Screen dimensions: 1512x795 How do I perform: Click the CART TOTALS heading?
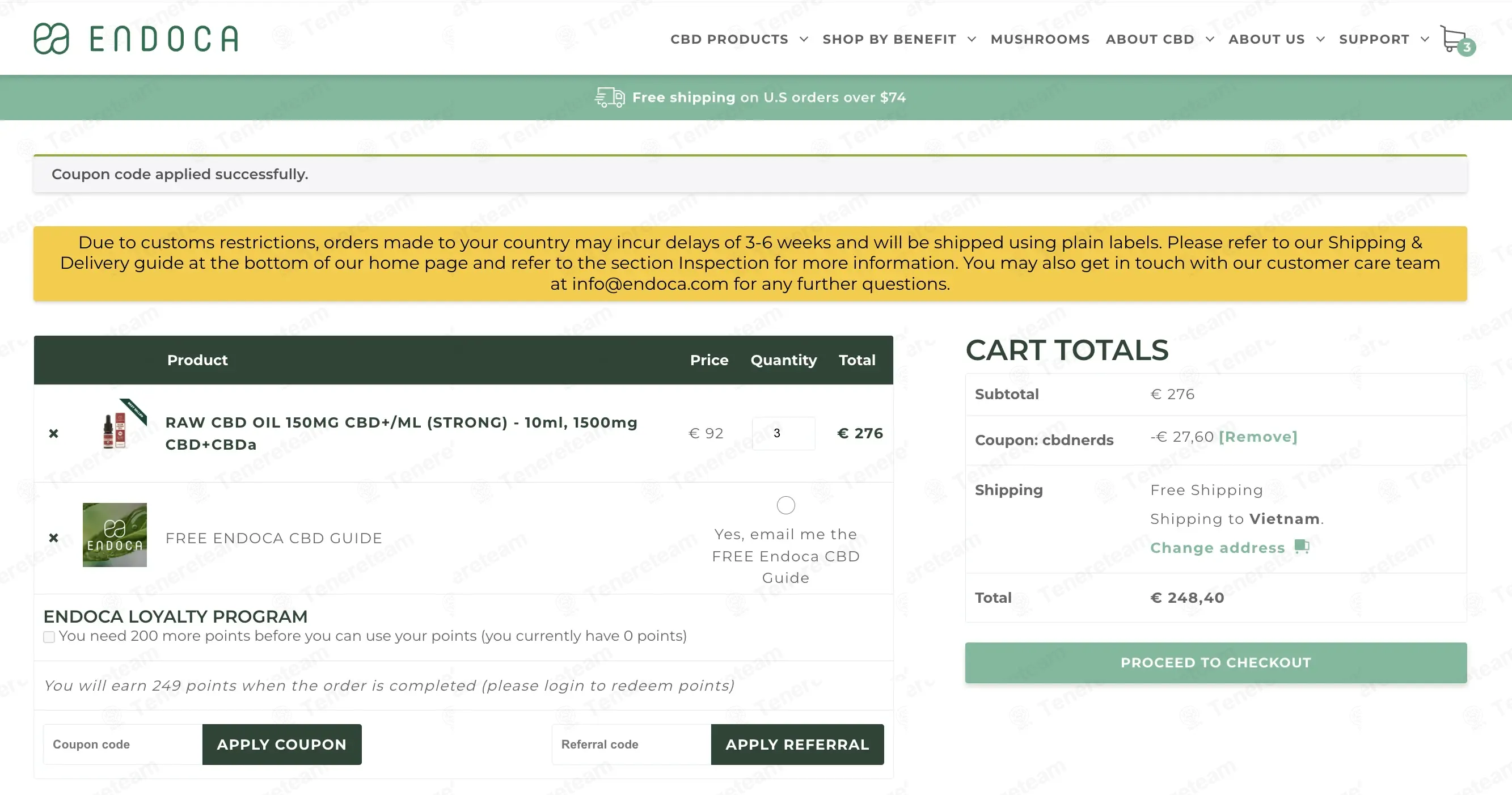(x=1067, y=350)
